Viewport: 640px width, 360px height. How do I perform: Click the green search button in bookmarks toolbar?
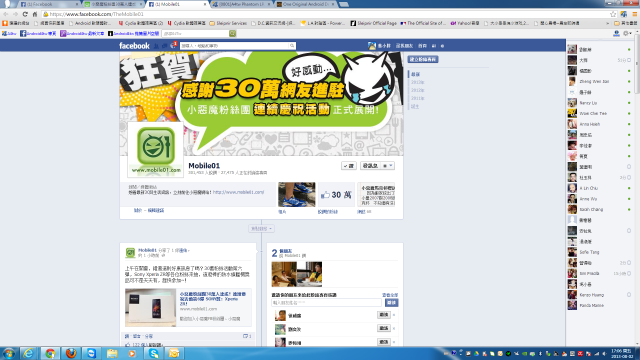pos(232,33)
